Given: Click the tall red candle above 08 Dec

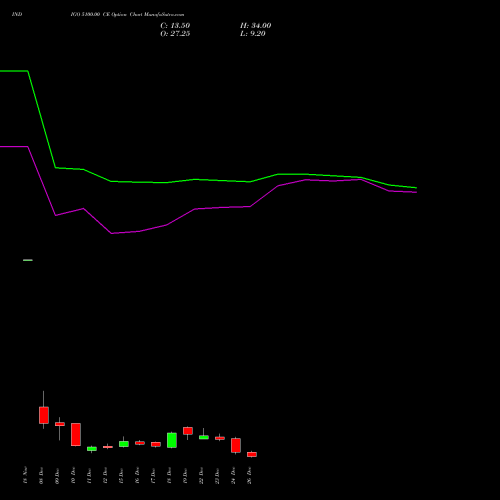Looking at the screenshot, I should click(44, 415).
